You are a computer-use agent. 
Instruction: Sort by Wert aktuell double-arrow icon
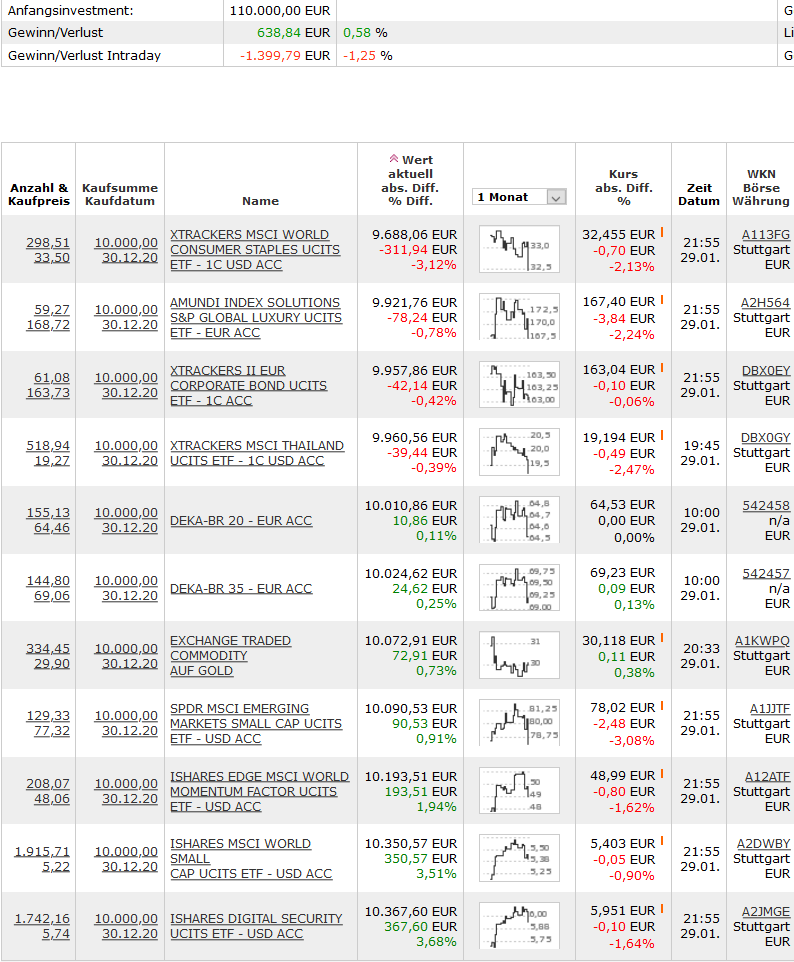[394, 159]
